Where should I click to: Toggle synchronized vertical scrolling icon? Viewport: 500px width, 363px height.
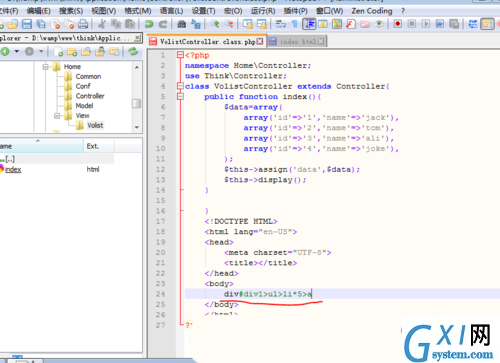click(248, 24)
